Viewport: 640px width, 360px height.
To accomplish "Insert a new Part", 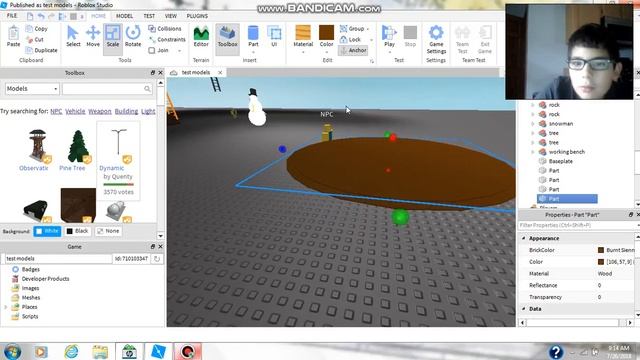I will click(x=253, y=36).
